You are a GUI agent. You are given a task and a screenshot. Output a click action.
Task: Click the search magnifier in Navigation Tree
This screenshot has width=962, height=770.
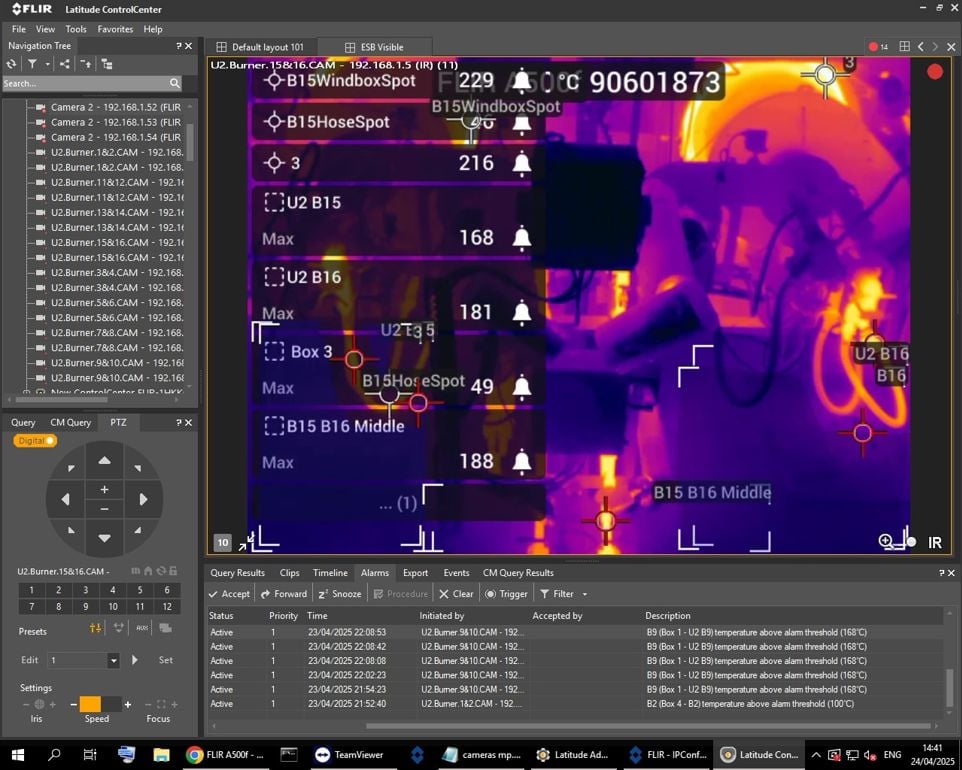click(175, 84)
